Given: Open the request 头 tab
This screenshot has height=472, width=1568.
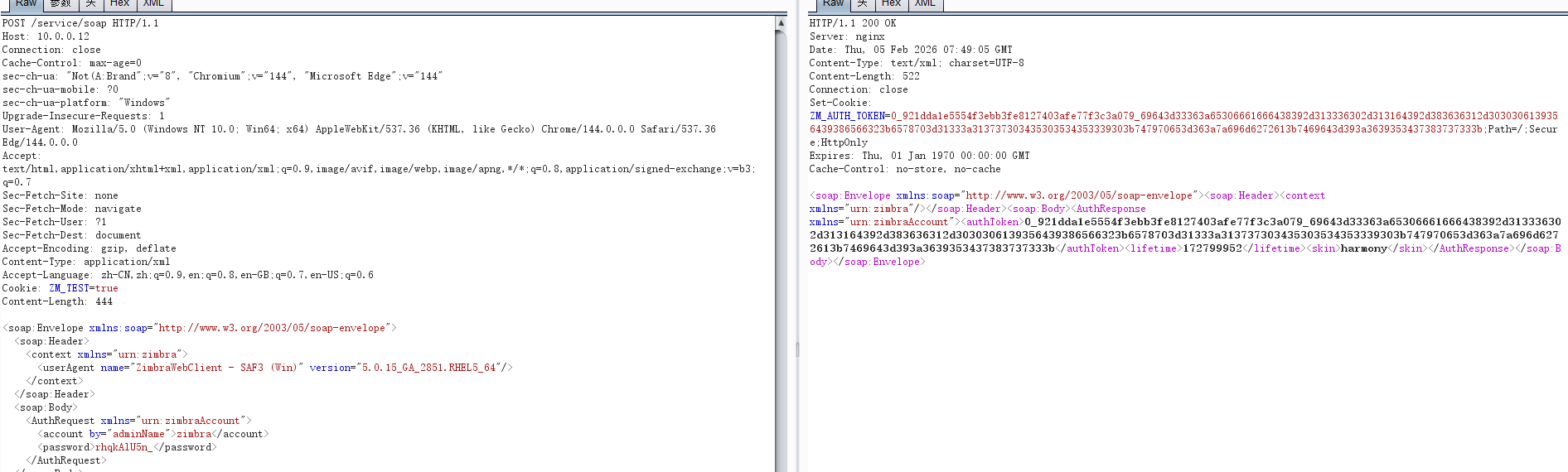Looking at the screenshot, I should click(x=90, y=4).
